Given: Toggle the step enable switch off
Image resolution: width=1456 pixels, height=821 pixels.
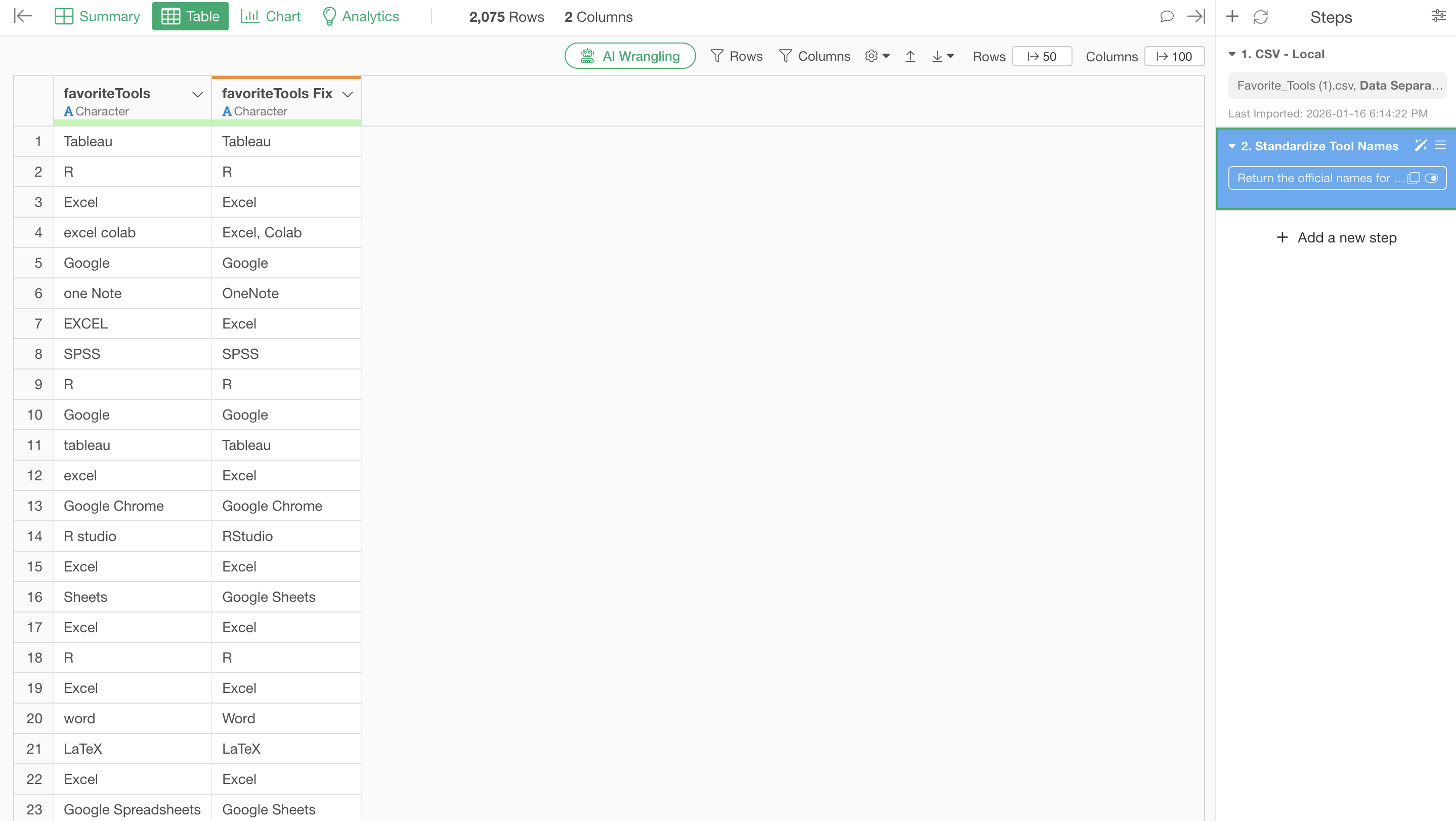Looking at the screenshot, I should (x=1432, y=178).
